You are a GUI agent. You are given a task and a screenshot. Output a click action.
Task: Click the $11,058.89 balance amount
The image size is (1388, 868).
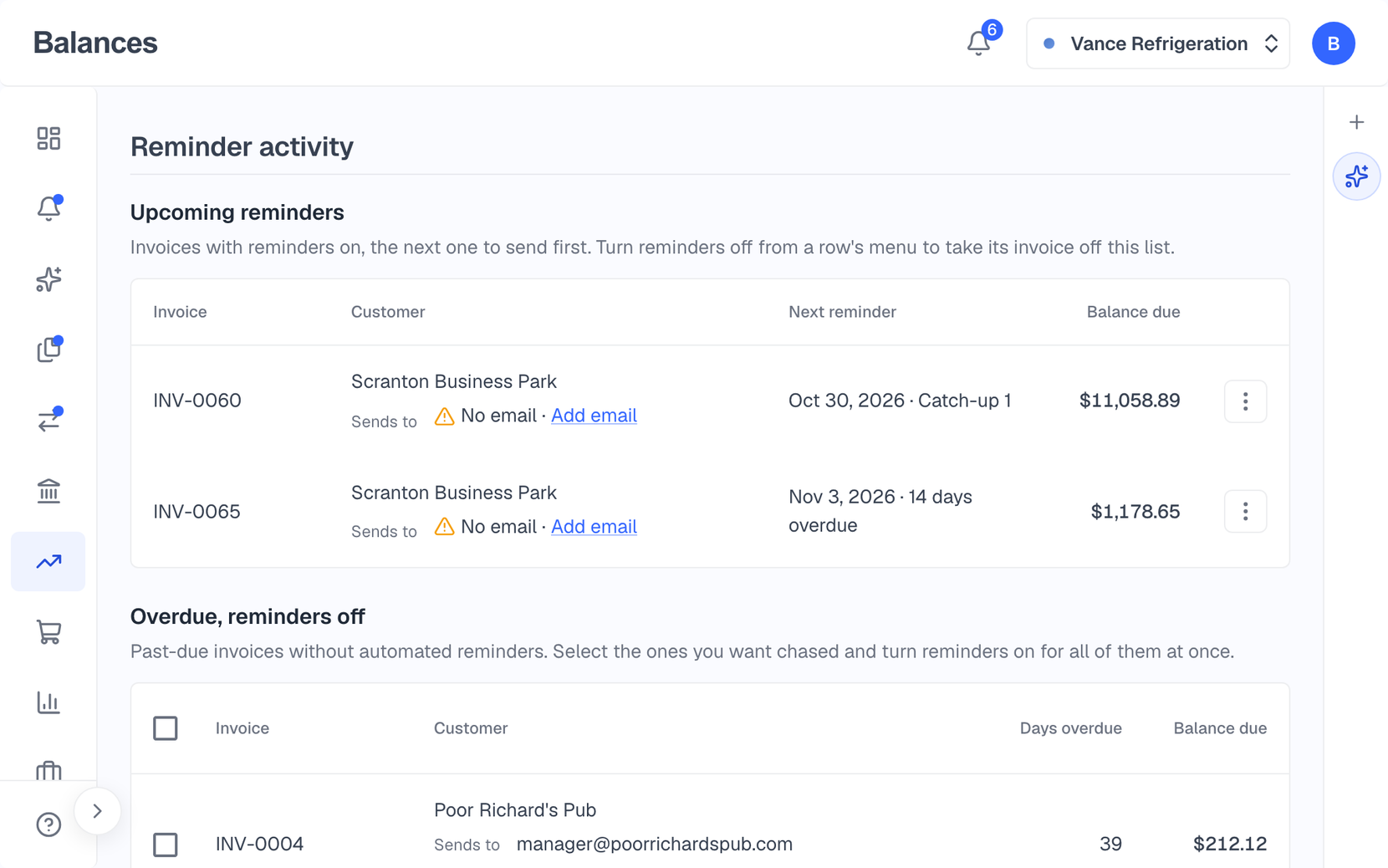pos(1130,401)
